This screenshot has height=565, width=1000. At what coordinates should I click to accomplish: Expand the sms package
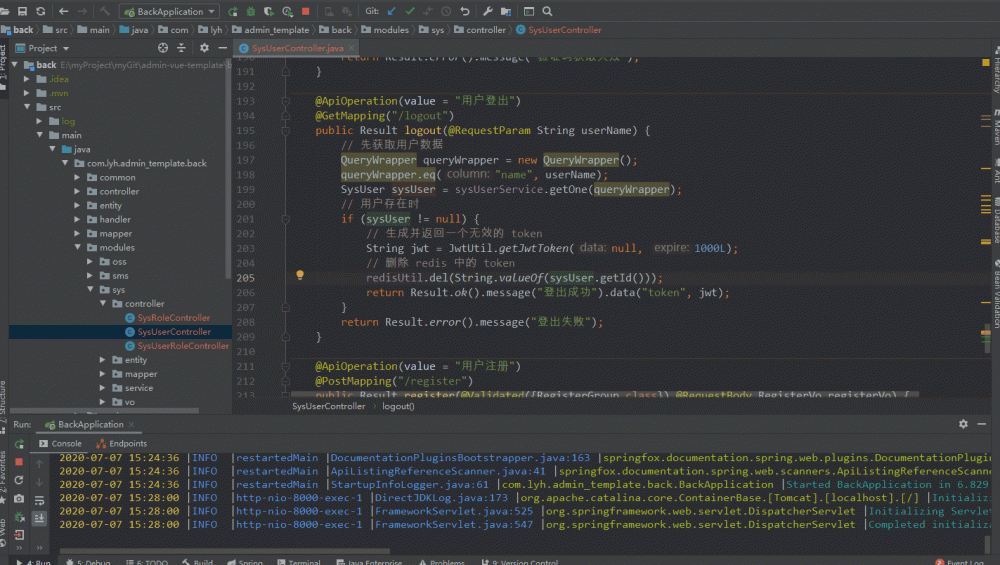[x=90, y=275]
